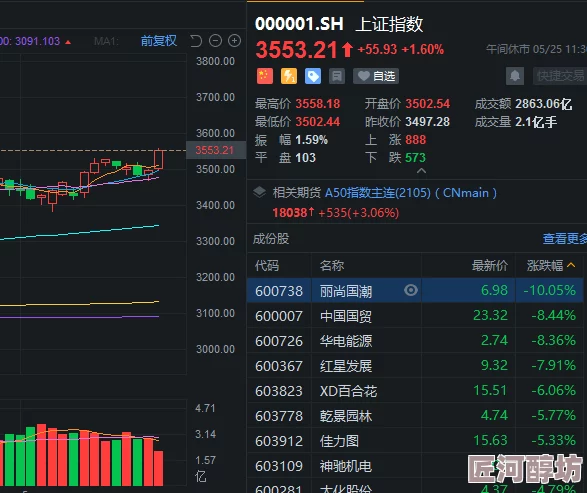Open the gray notes document icon

[x=337, y=76]
